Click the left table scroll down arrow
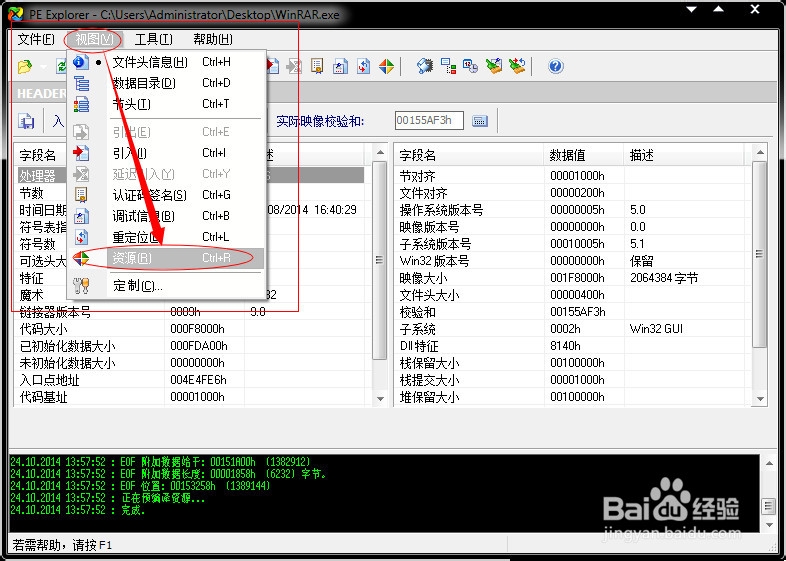 (380, 399)
